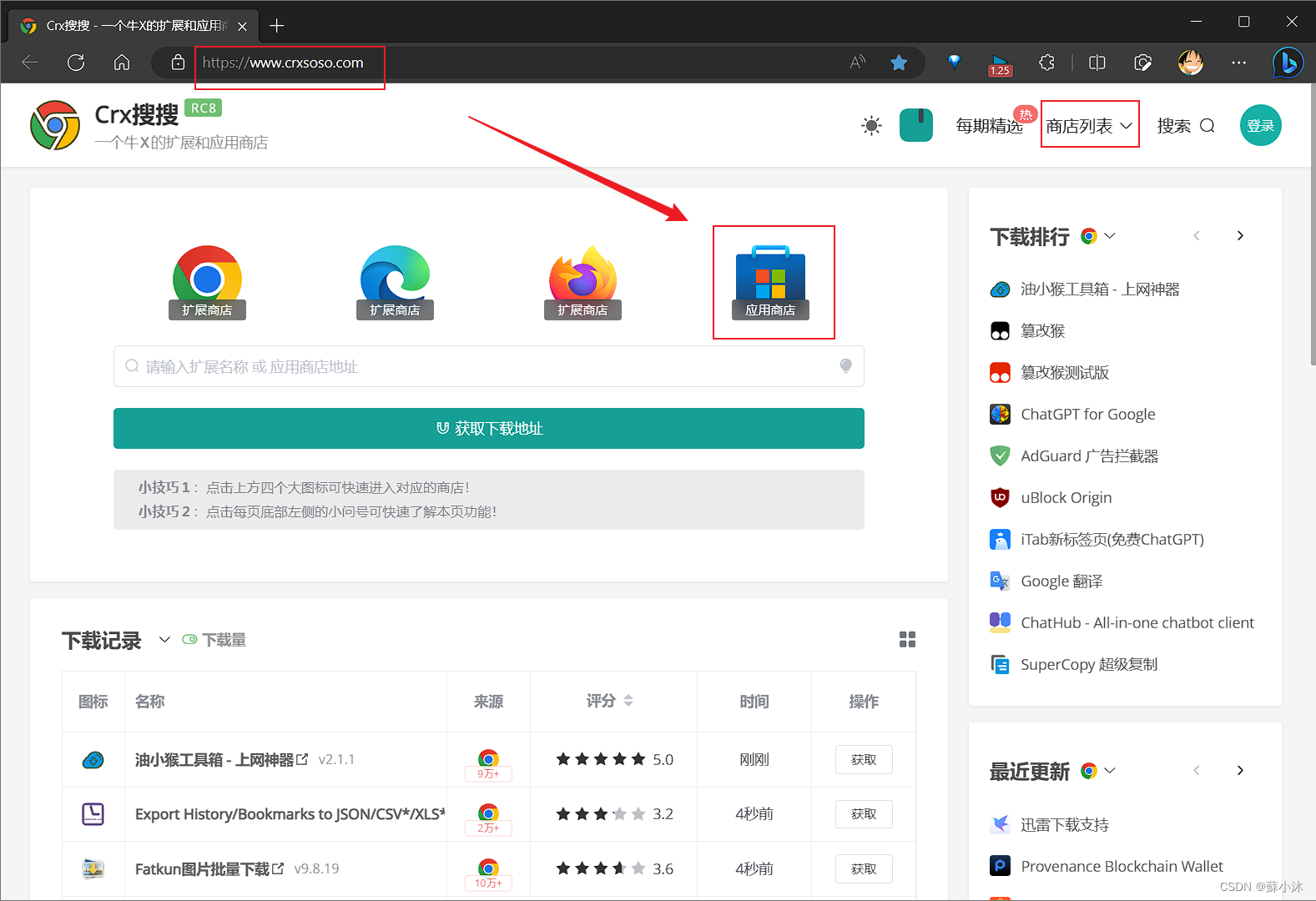Click the browser back arrow
This screenshot has height=901, width=1316.
click(x=30, y=63)
